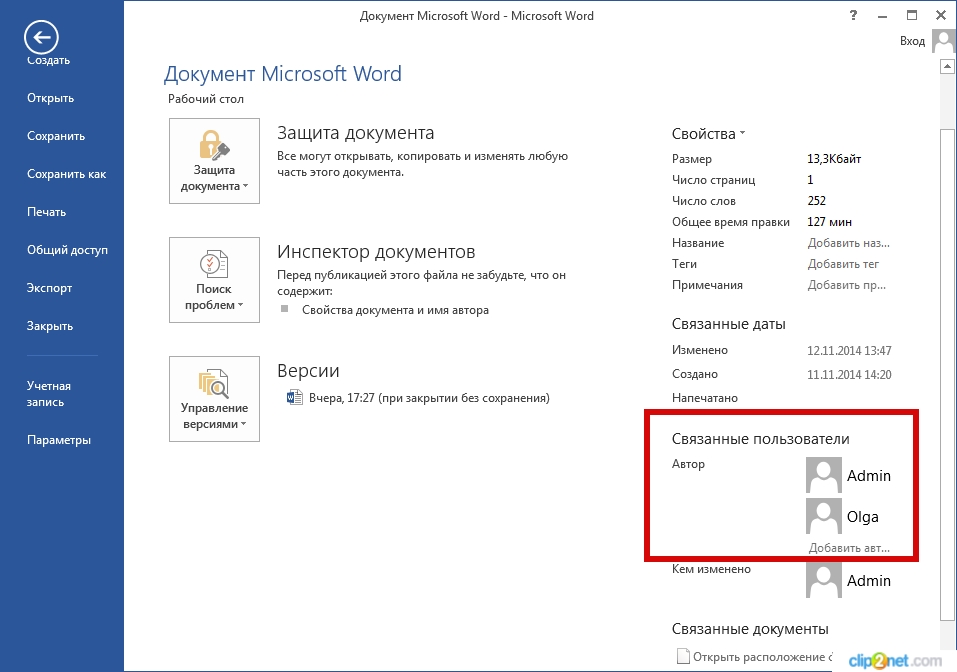Image resolution: width=957 pixels, height=672 pixels.
Task: Click the Связанные документы heading
Action: coord(750,629)
